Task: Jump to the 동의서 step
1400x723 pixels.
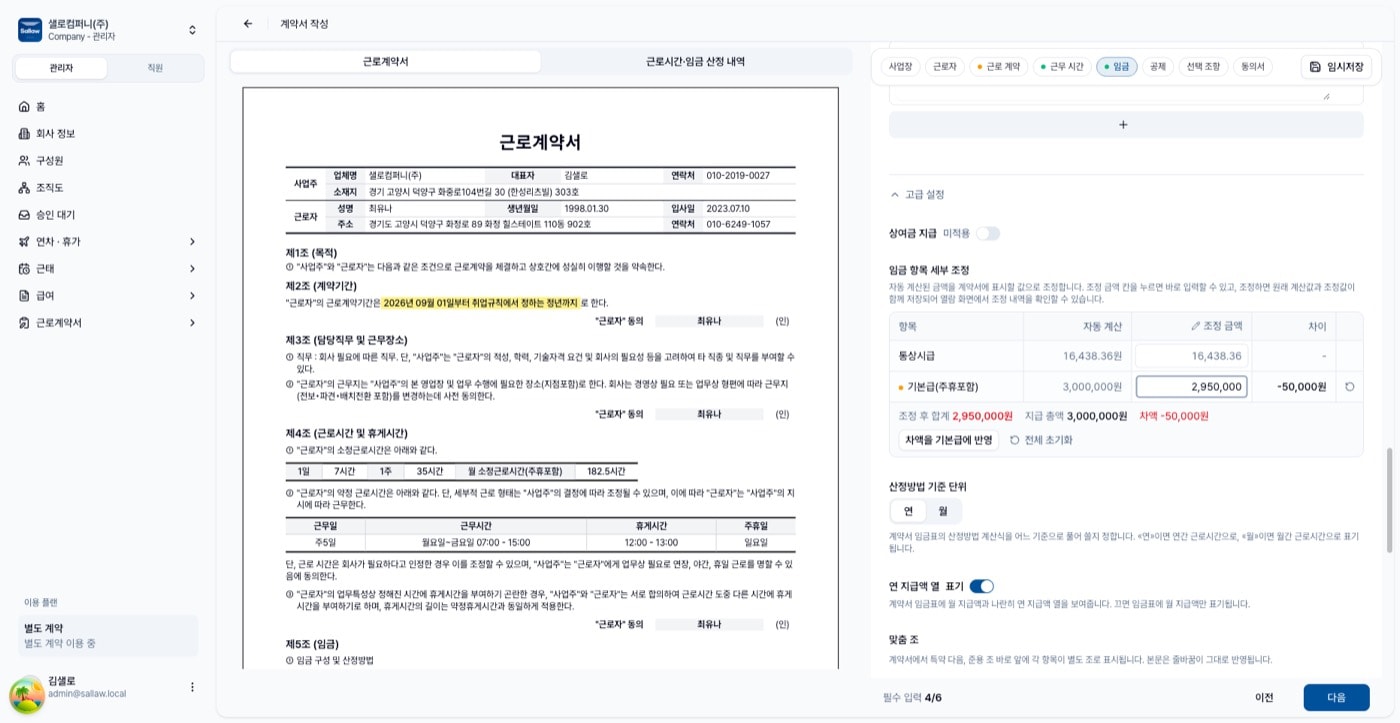Action: click(x=1253, y=67)
